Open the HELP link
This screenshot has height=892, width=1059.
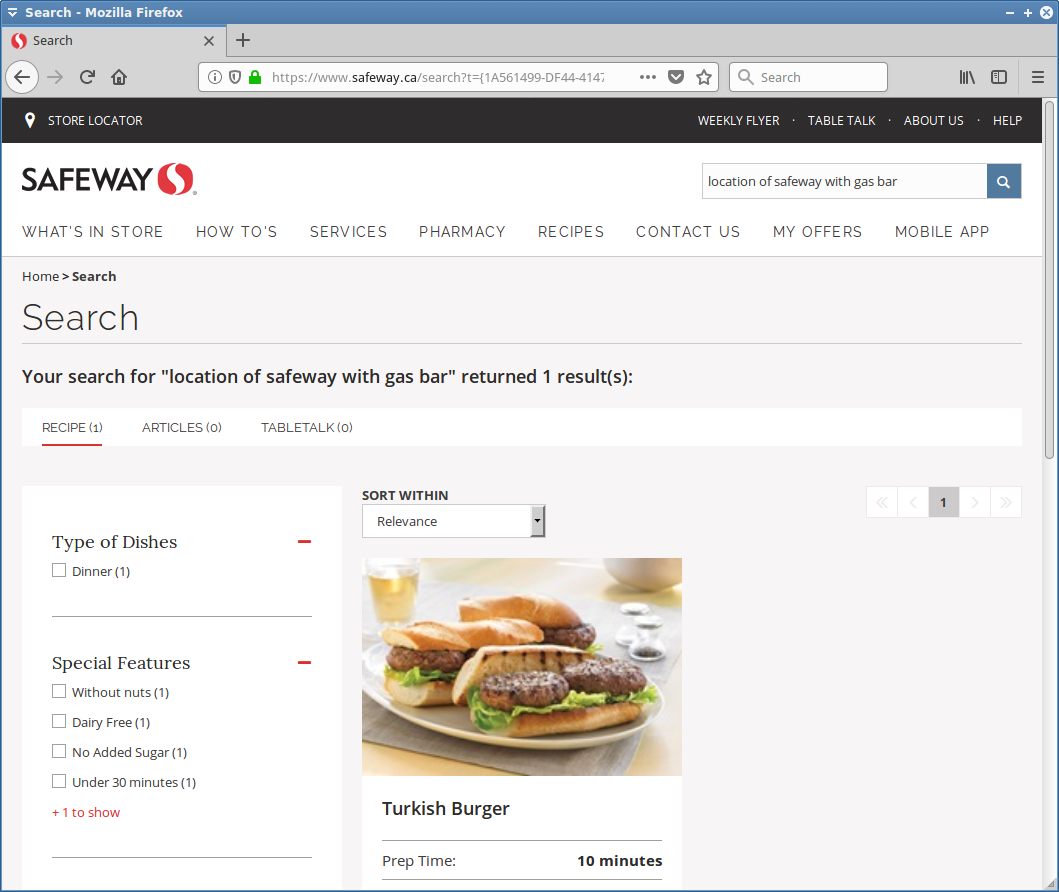[1007, 120]
